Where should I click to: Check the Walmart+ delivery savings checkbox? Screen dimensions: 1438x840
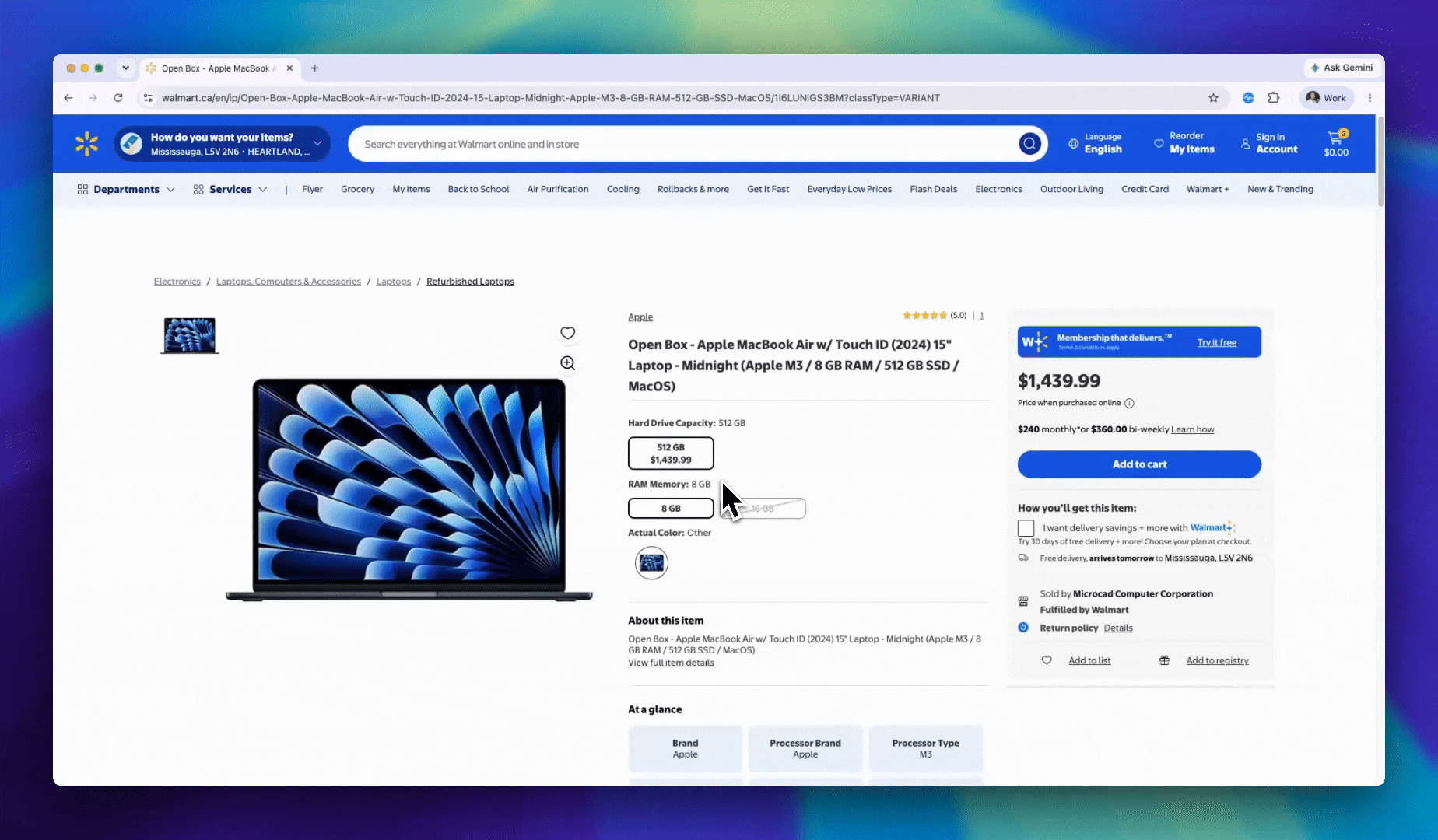point(1026,528)
